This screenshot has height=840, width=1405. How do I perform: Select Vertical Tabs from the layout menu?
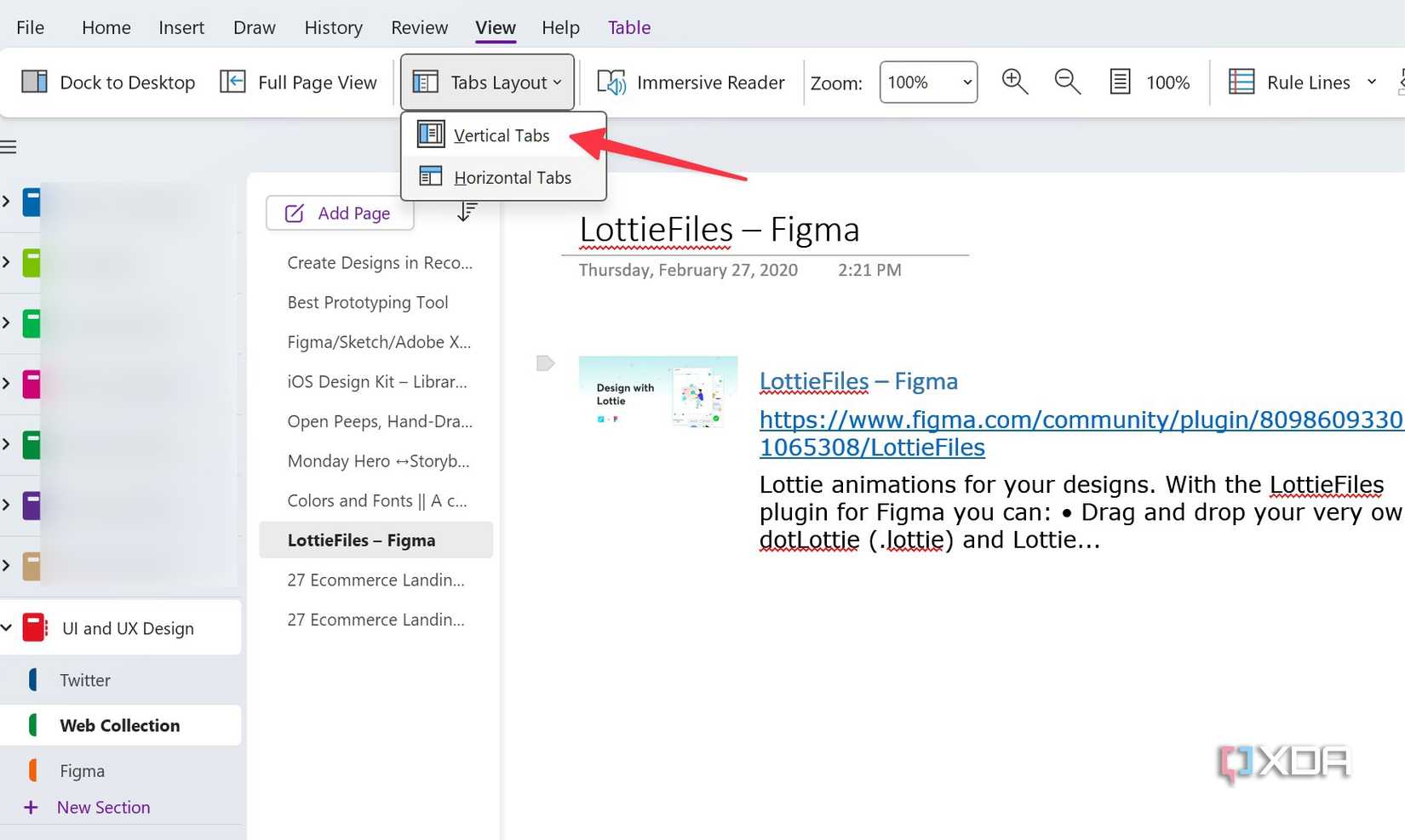click(x=502, y=134)
